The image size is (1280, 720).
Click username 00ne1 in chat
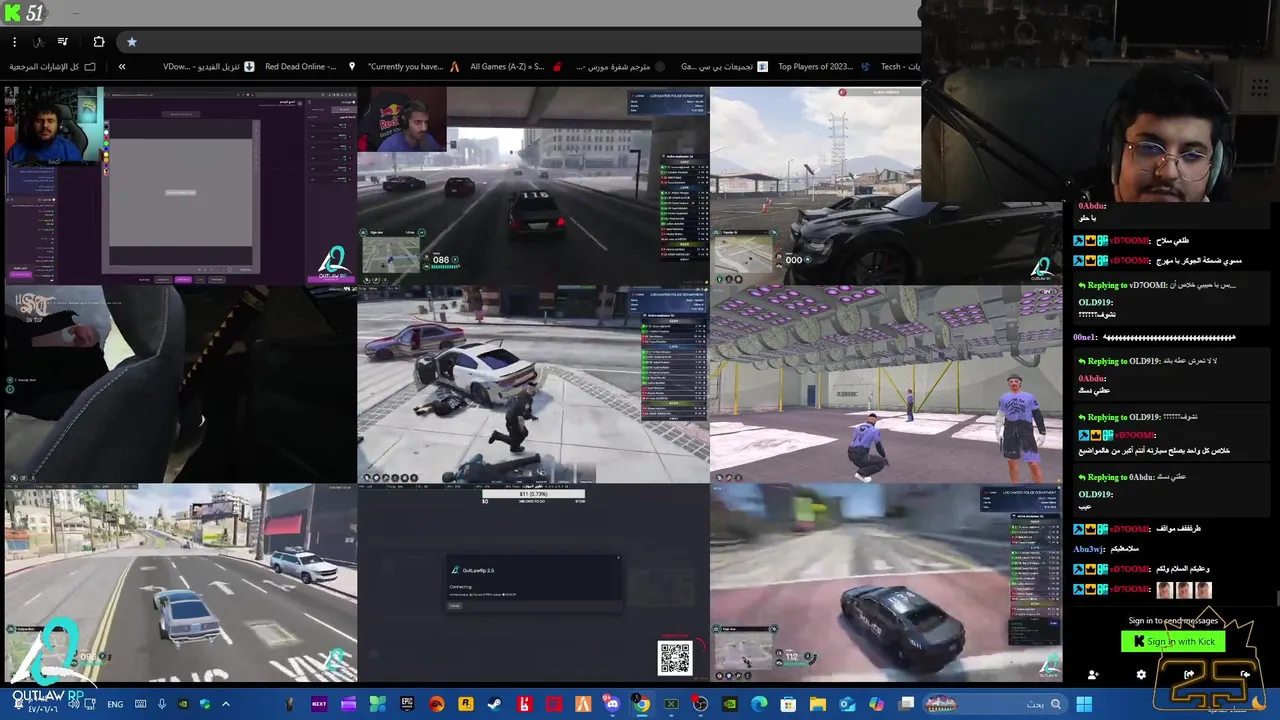point(1085,337)
